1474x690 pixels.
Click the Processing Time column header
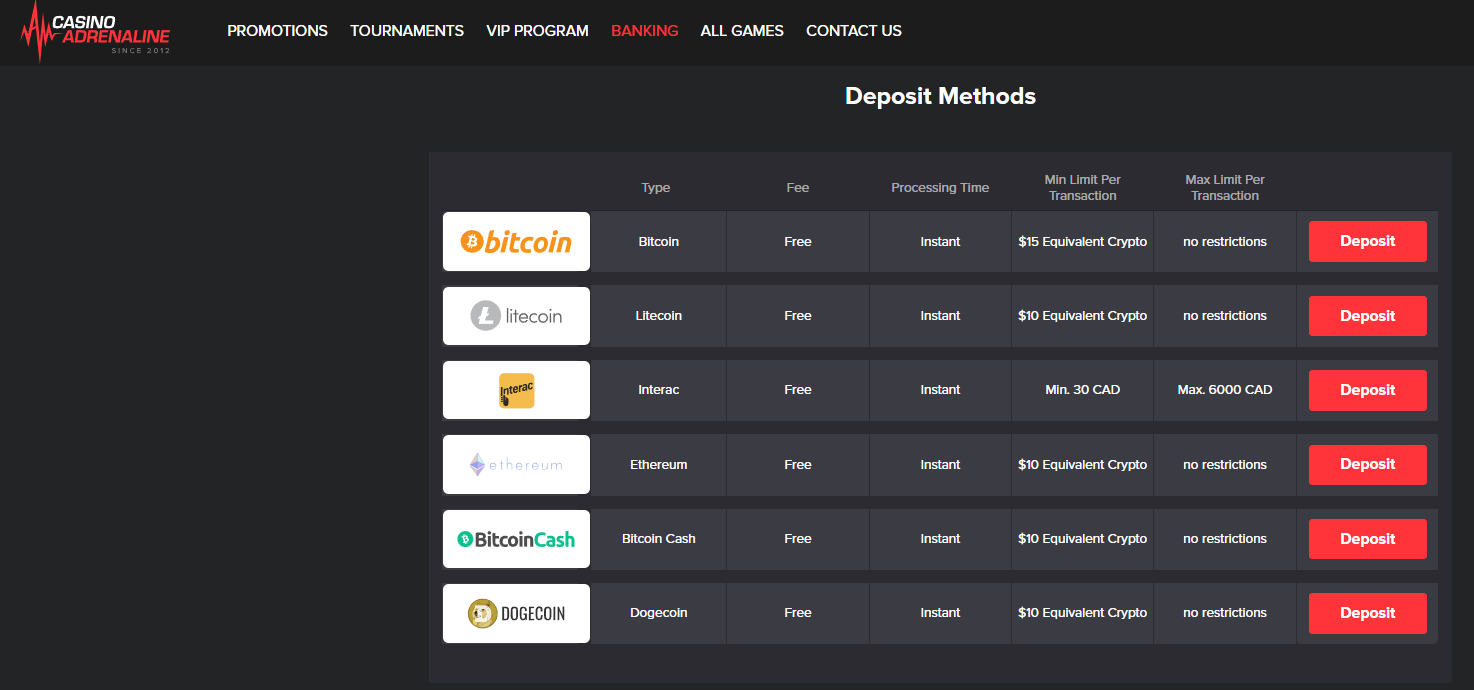(939, 187)
